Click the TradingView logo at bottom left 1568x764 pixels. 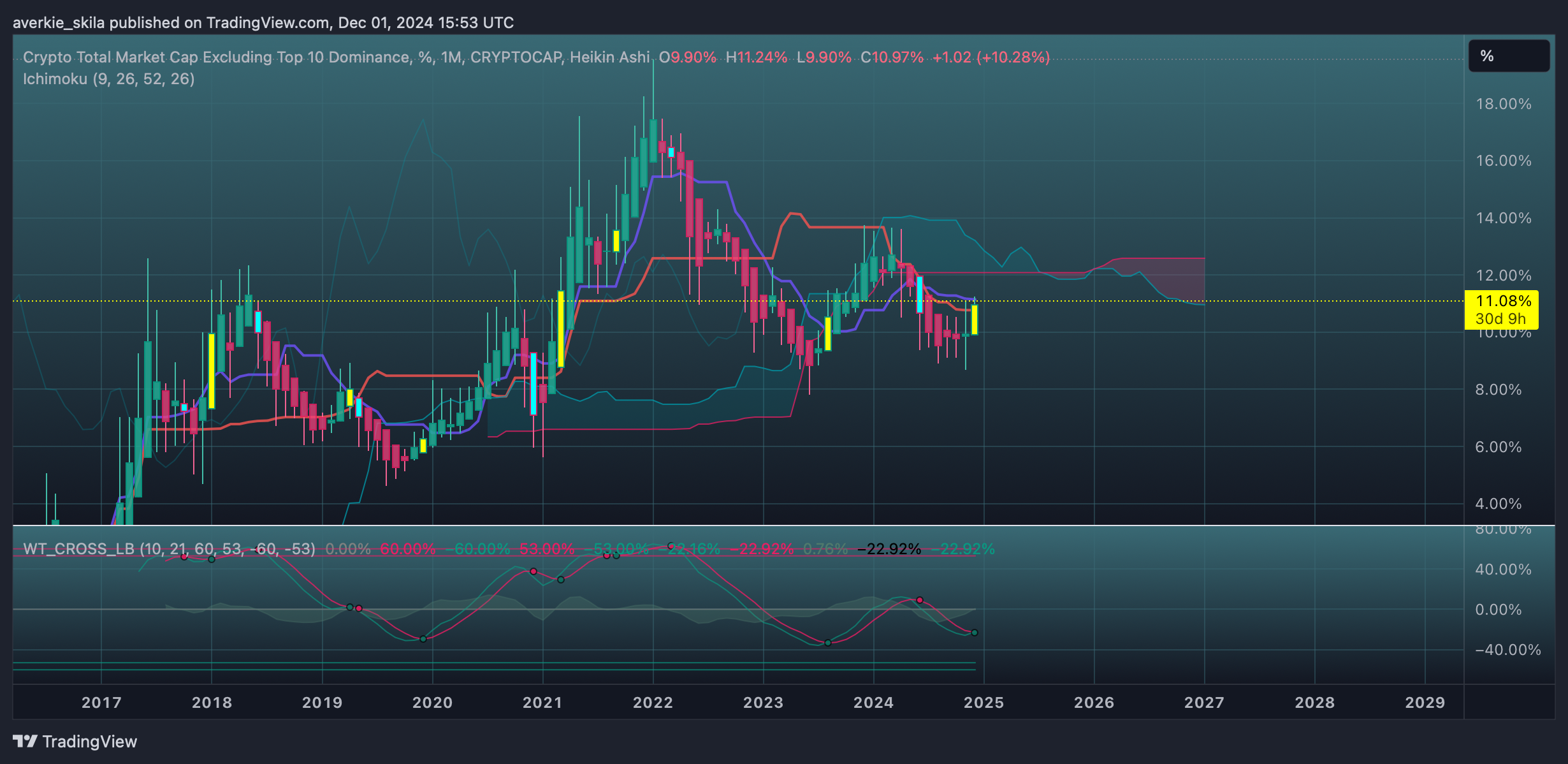pyautogui.click(x=75, y=742)
